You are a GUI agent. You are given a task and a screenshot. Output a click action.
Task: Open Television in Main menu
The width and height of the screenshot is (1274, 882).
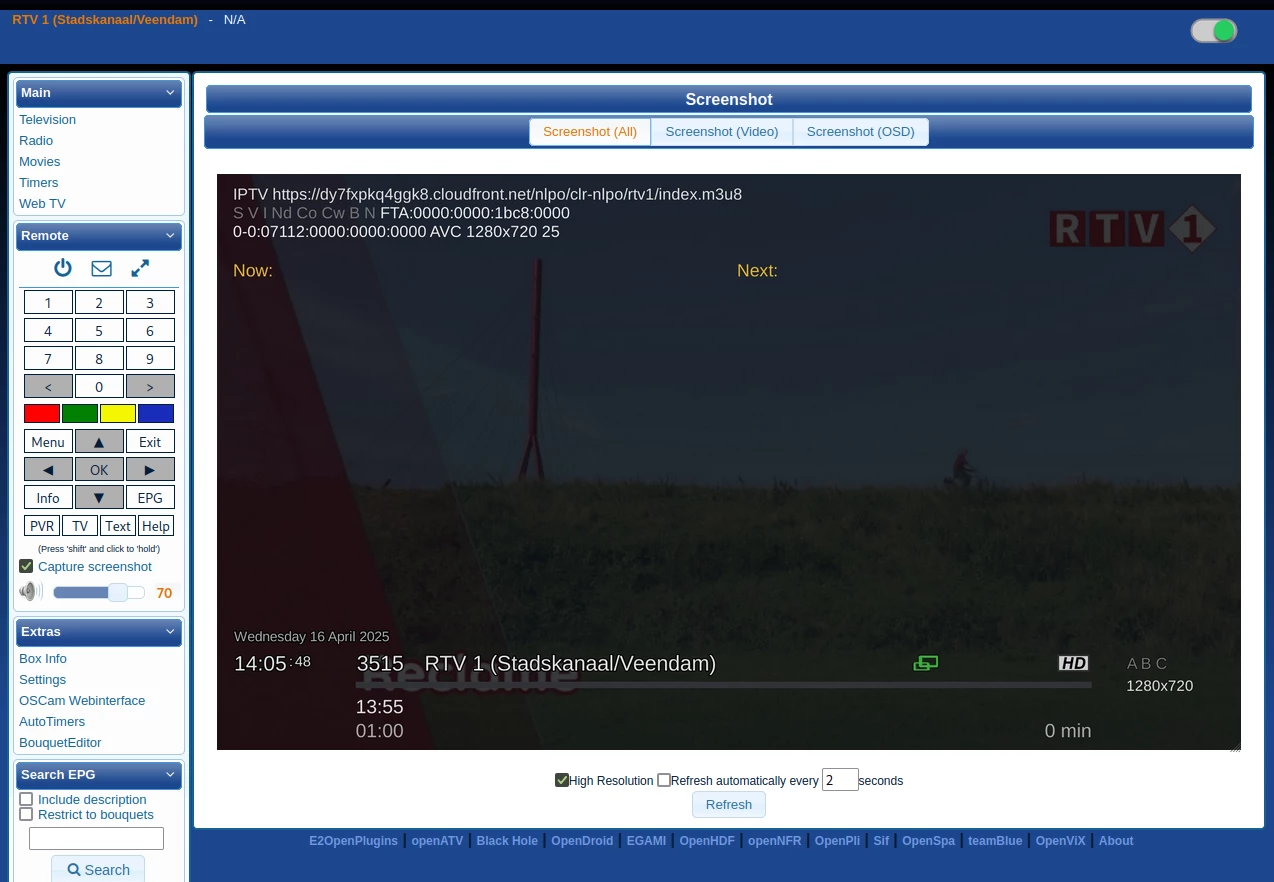[47, 120]
